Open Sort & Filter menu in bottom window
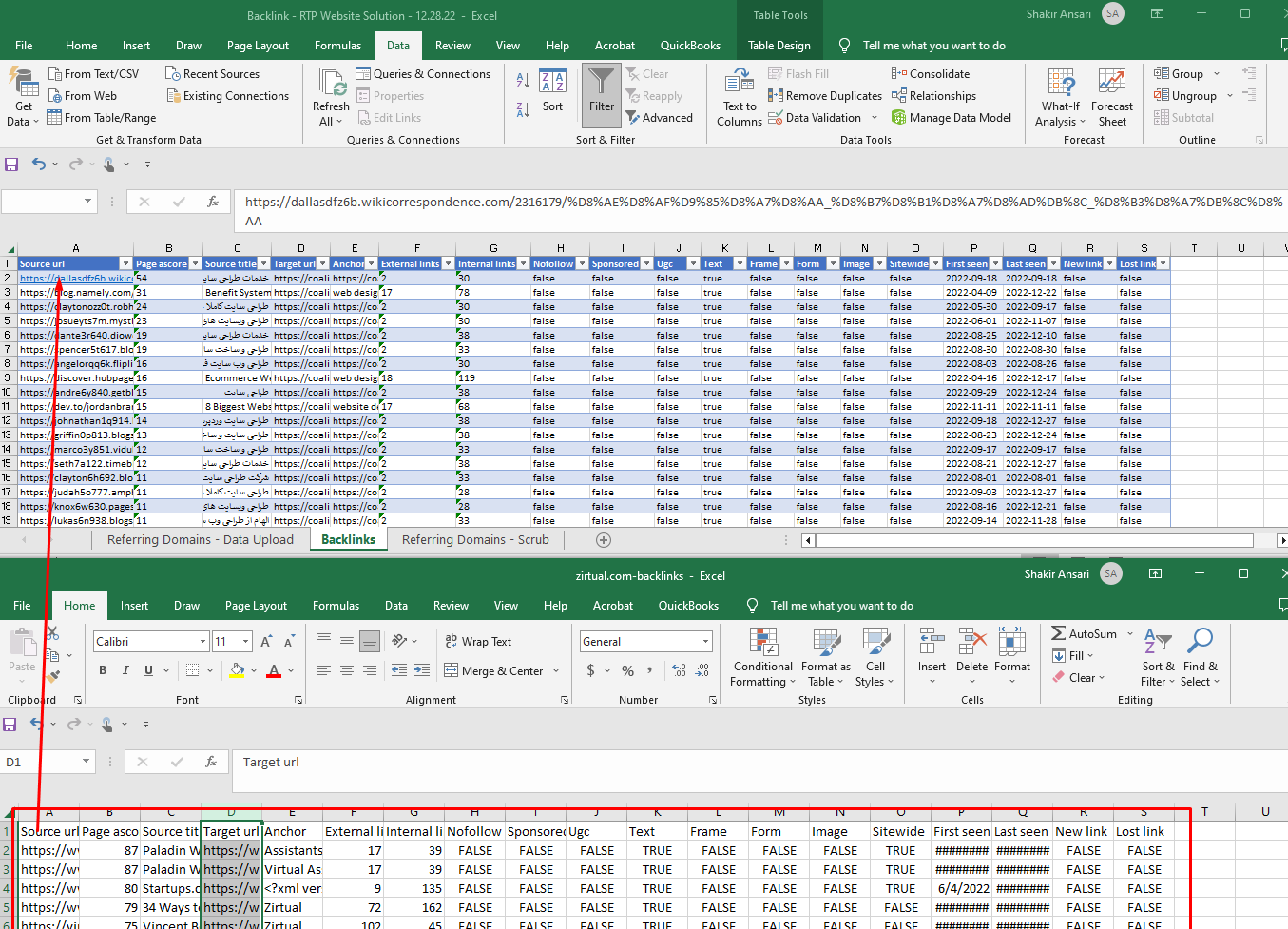Image resolution: width=1288 pixels, height=929 pixels. point(1158,657)
